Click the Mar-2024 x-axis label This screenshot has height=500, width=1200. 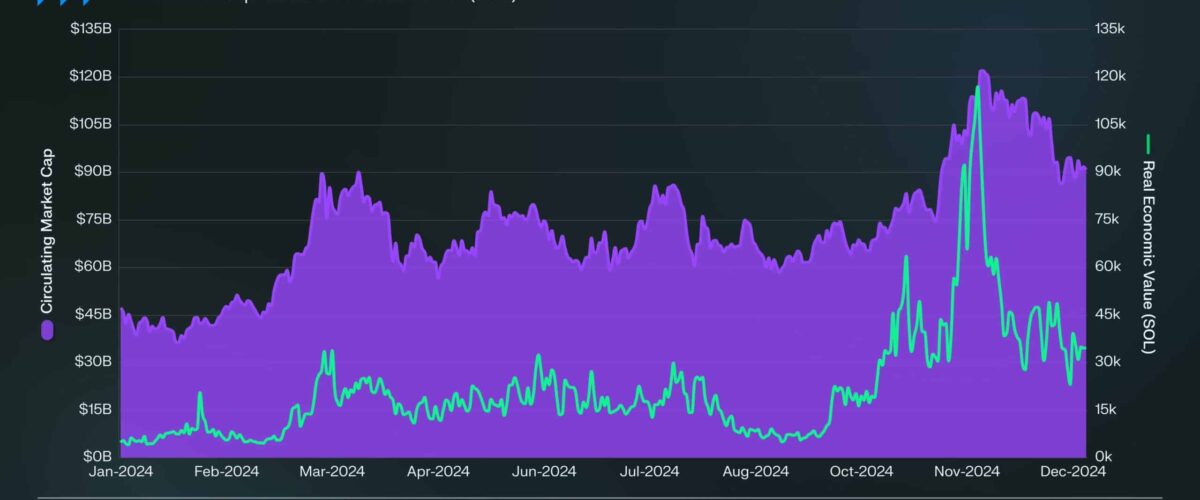click(333, 472)
